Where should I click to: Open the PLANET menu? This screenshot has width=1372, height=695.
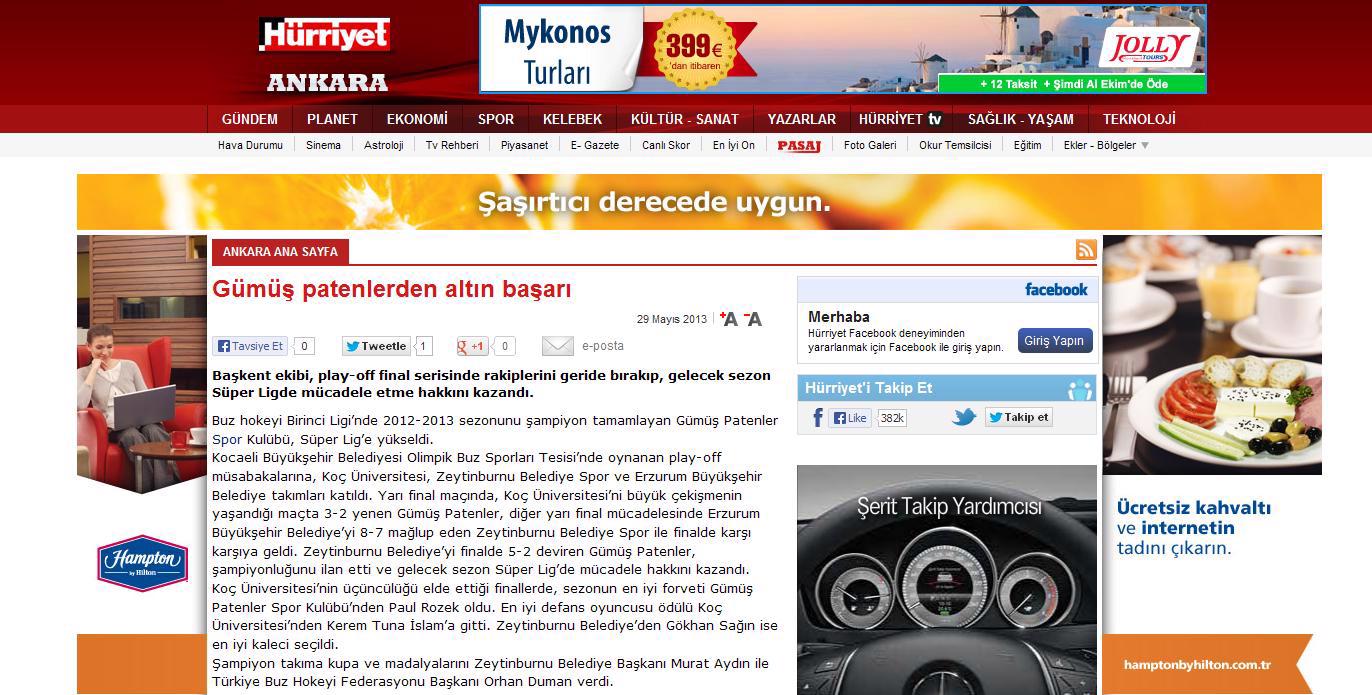click(332, 119)
